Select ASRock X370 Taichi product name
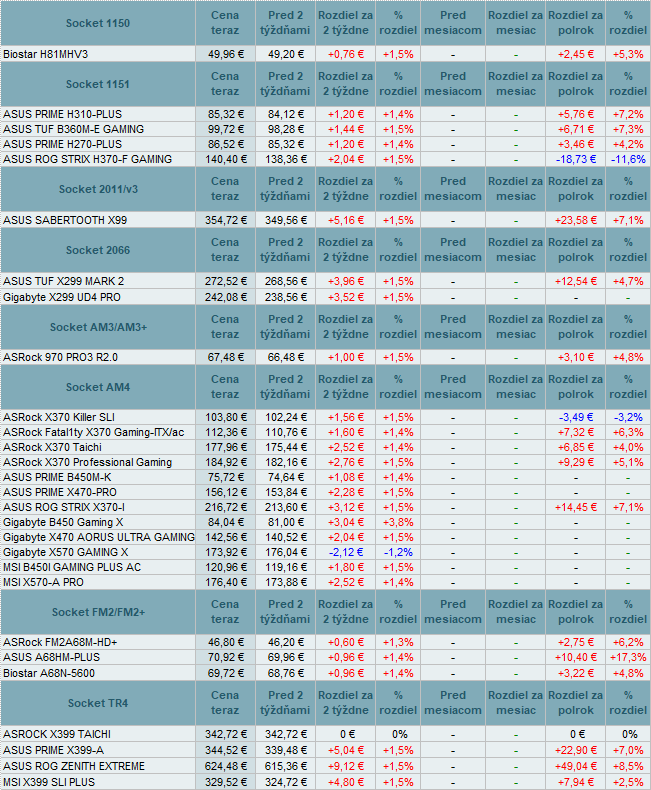 (x=52, y=447)
